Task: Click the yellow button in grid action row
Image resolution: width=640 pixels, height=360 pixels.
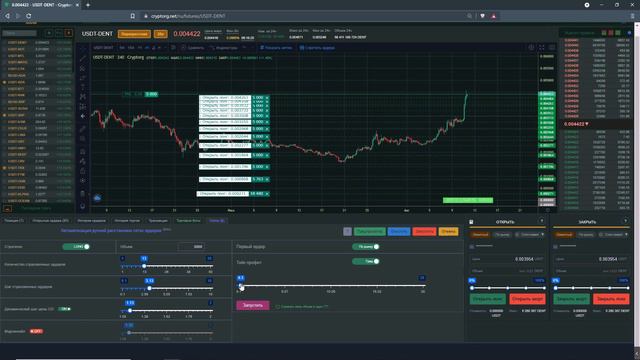Action: tap(448, 231)
